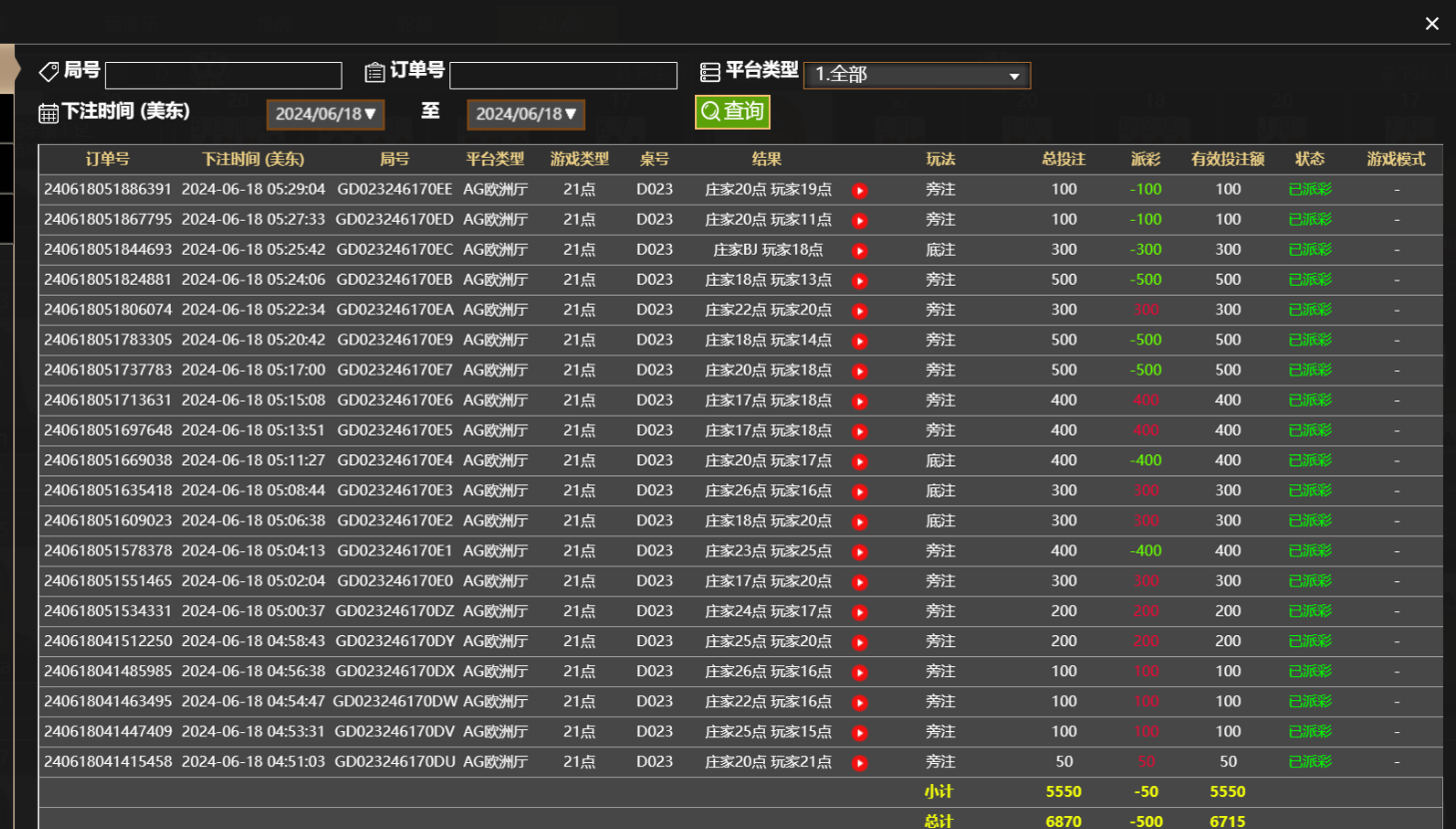This screenshot has height=829, width=1456.
Task: Play replay for round GD023246170E7
Action: click(860, 372)
